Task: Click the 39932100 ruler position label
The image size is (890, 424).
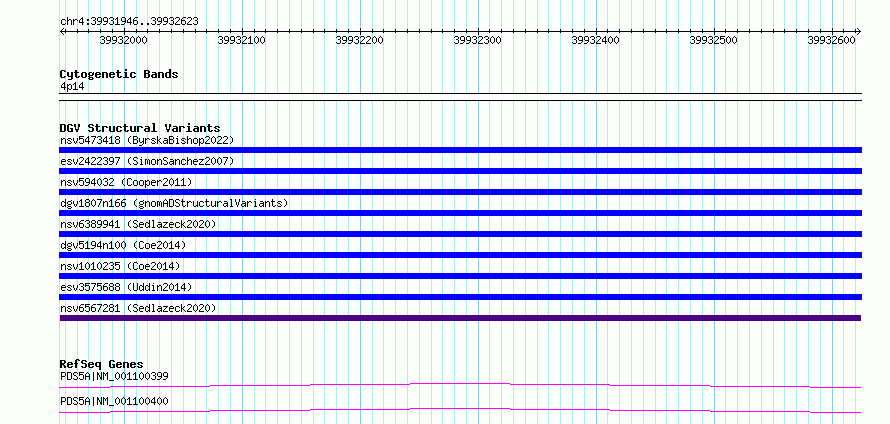Action: coord(242,40)
